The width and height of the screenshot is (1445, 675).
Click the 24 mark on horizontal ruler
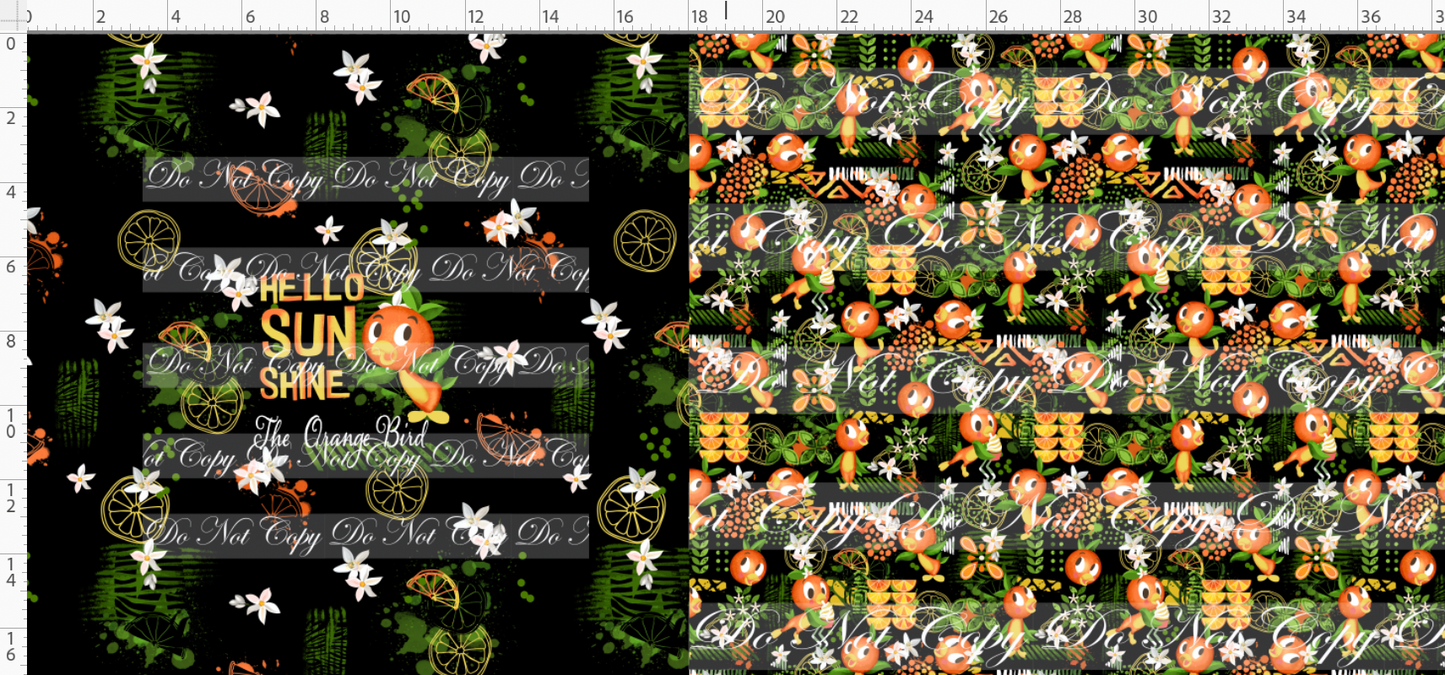[x=923, y=17]
